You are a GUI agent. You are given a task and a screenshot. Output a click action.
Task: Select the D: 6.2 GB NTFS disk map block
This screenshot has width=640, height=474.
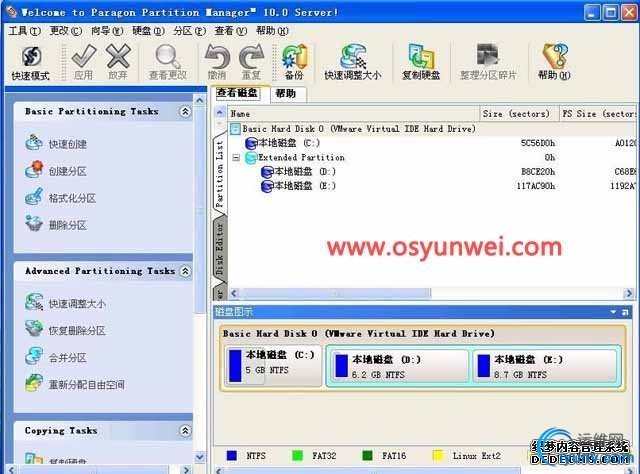pos(398,366)
